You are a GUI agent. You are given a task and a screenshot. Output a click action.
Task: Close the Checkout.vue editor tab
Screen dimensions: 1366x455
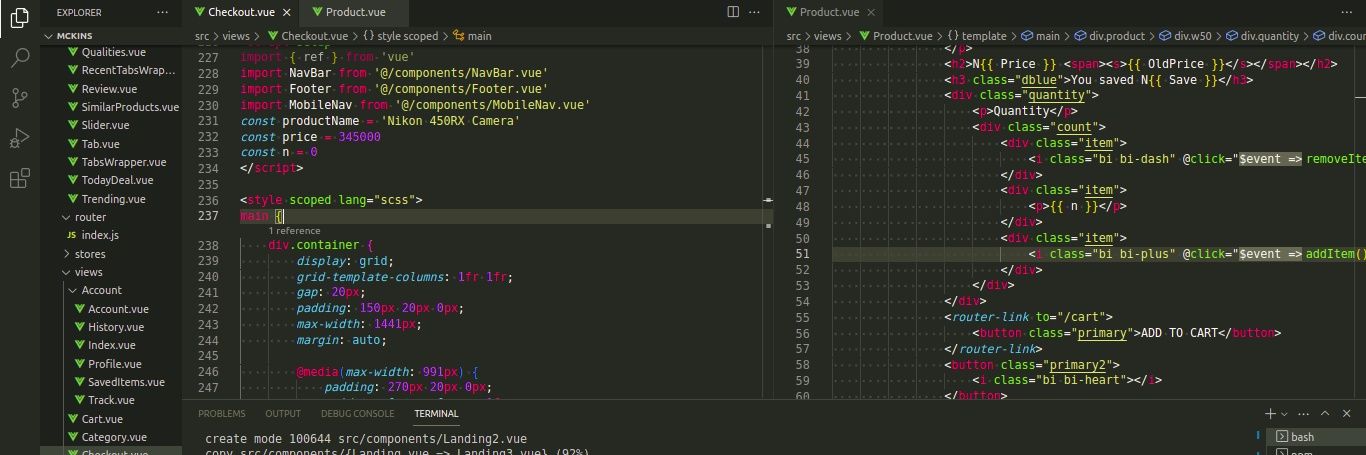coord(287,12)
